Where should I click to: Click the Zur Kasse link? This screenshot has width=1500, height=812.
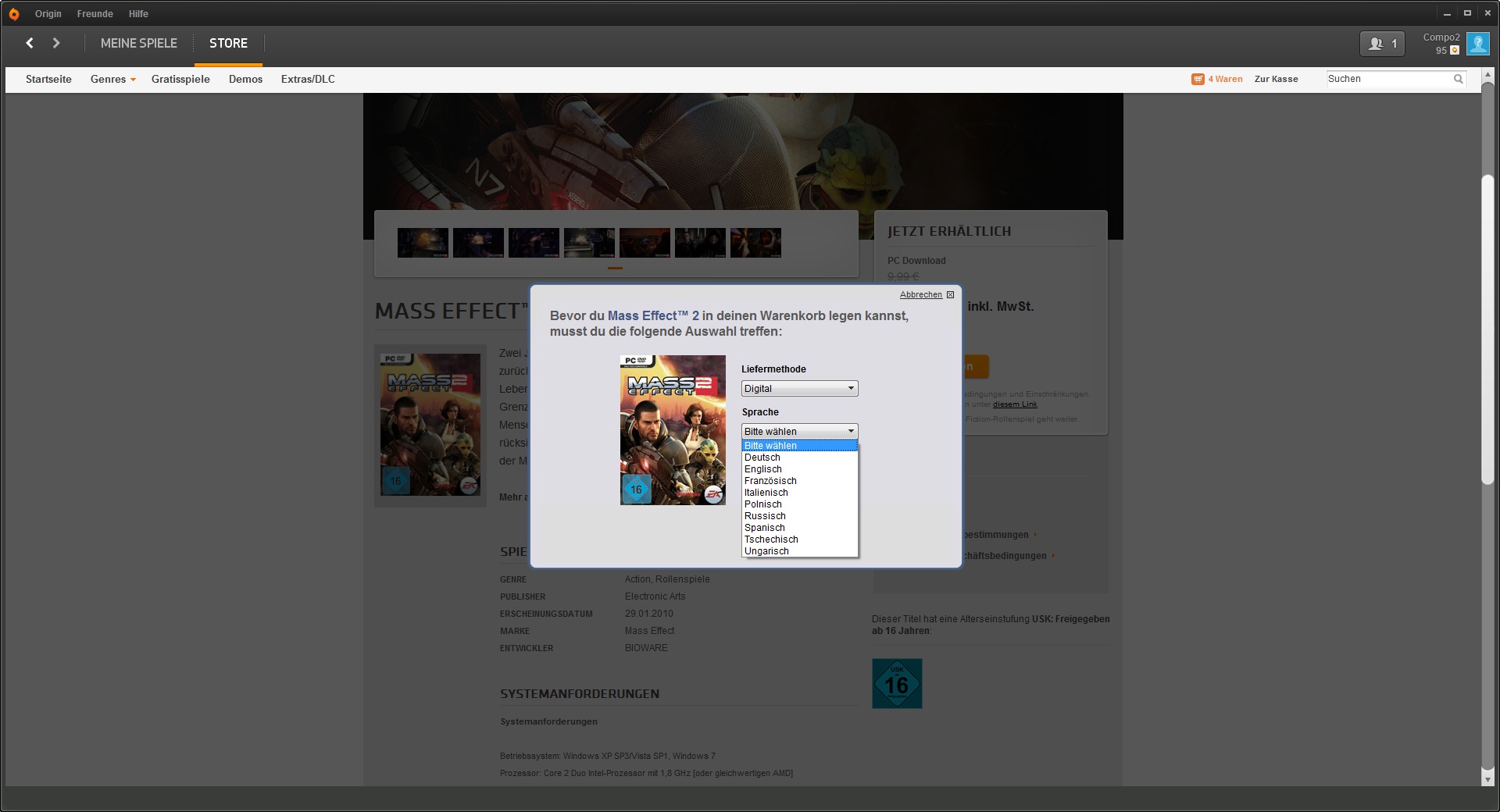(x=1276, y=79)
